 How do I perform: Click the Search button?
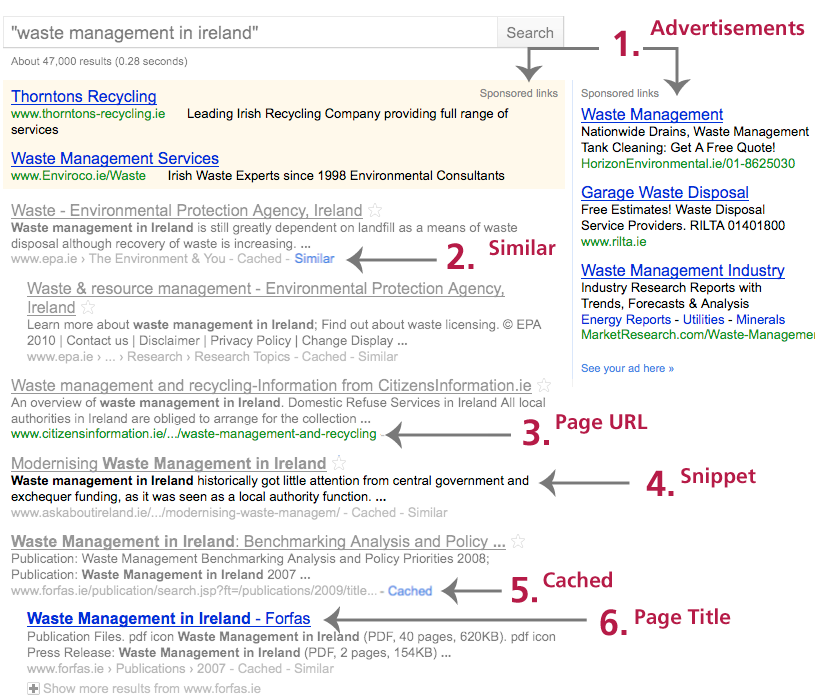(x=530, y=33)
